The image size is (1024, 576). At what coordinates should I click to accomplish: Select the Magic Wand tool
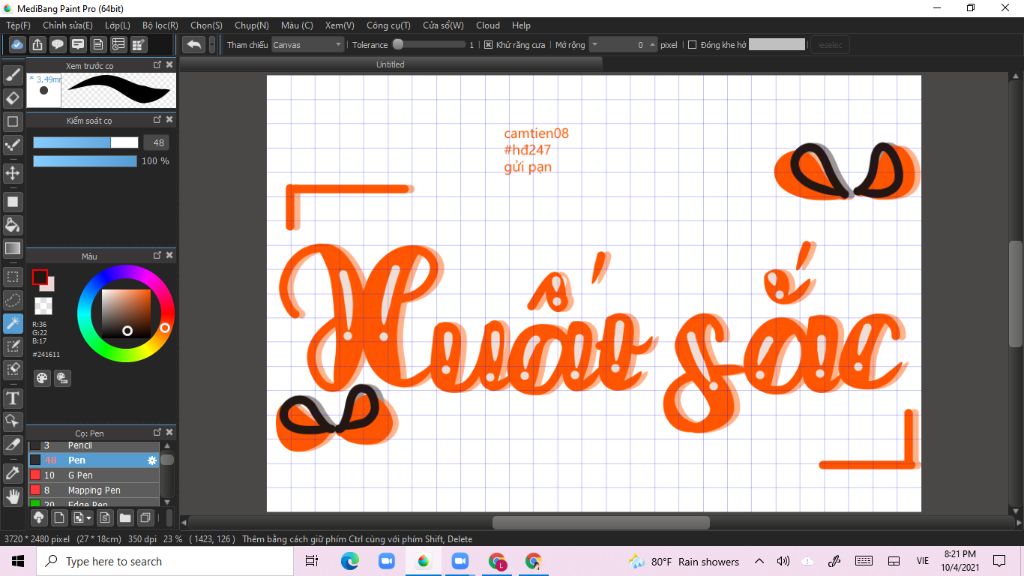(12, 323)
